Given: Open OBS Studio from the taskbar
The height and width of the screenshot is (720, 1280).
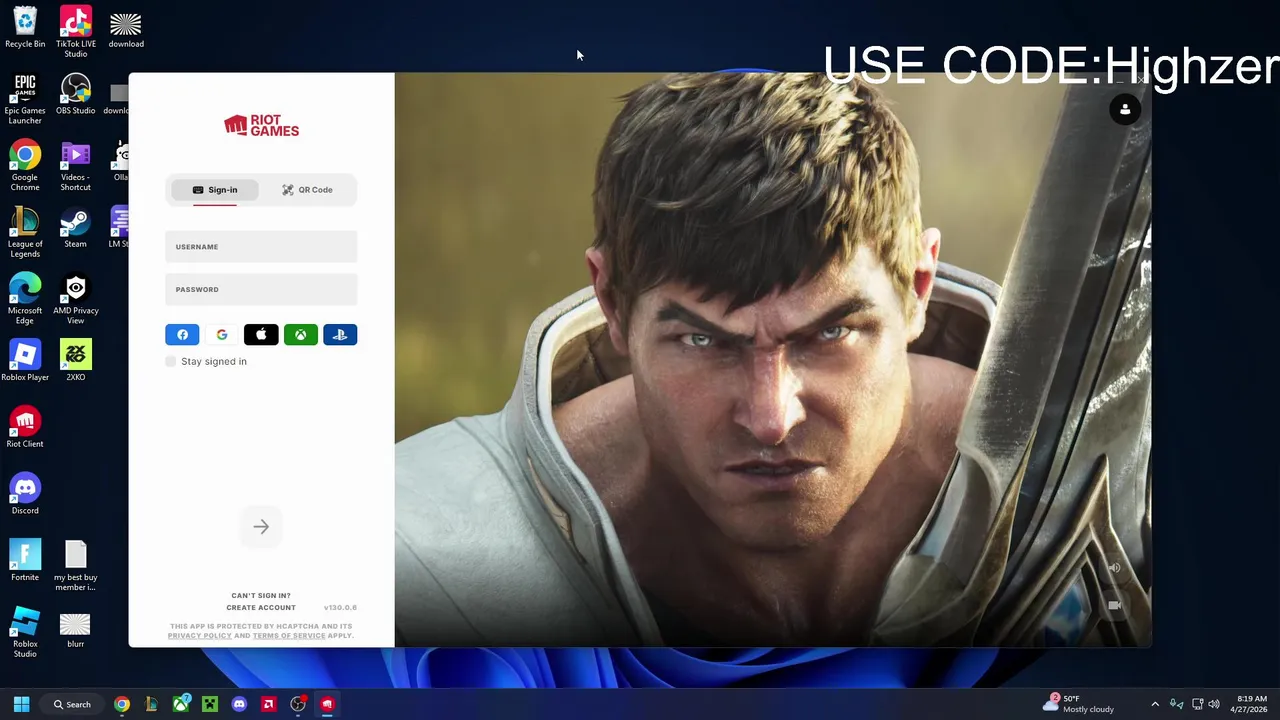Looking at the screenshot, I should tap(298, 704).
